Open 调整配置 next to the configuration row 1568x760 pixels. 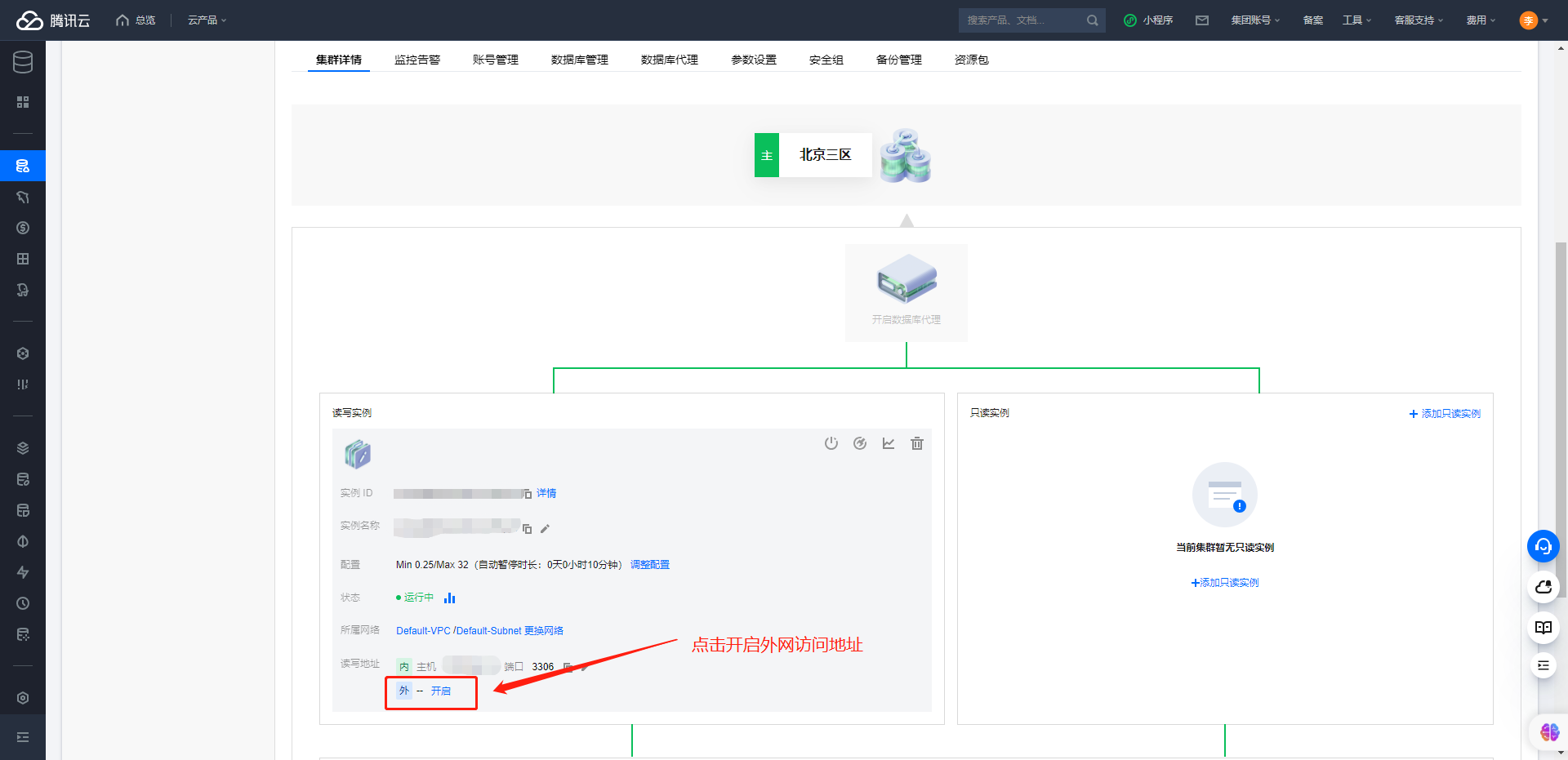[649, 564]
